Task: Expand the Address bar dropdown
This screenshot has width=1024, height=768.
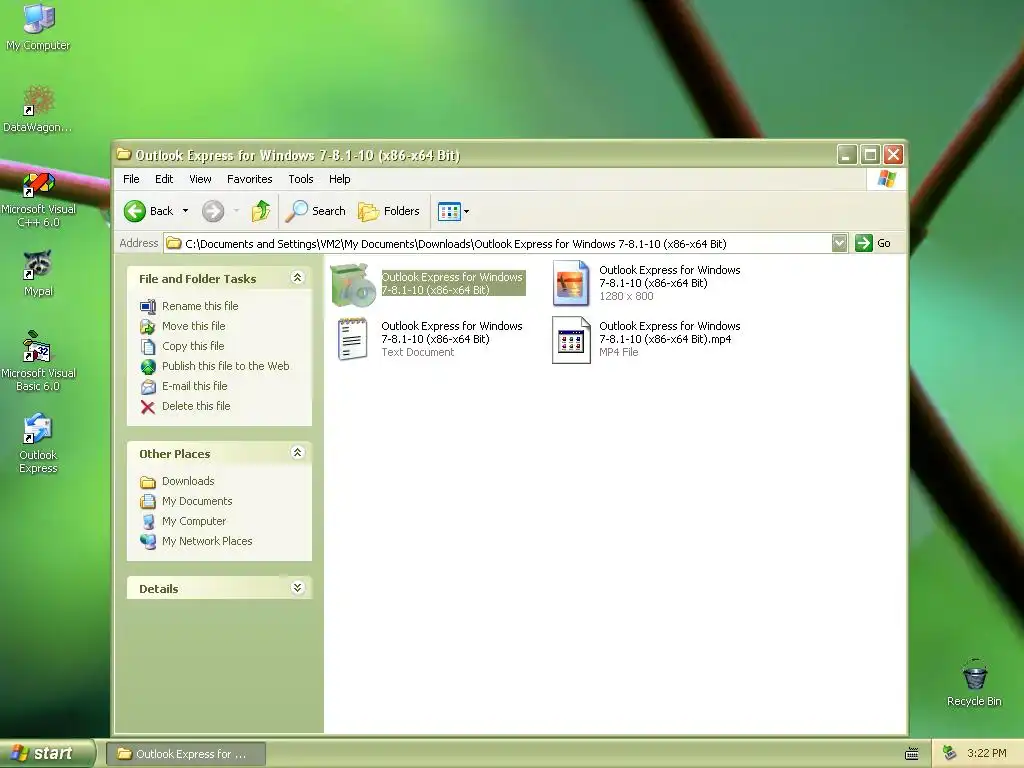Action: 839,244
